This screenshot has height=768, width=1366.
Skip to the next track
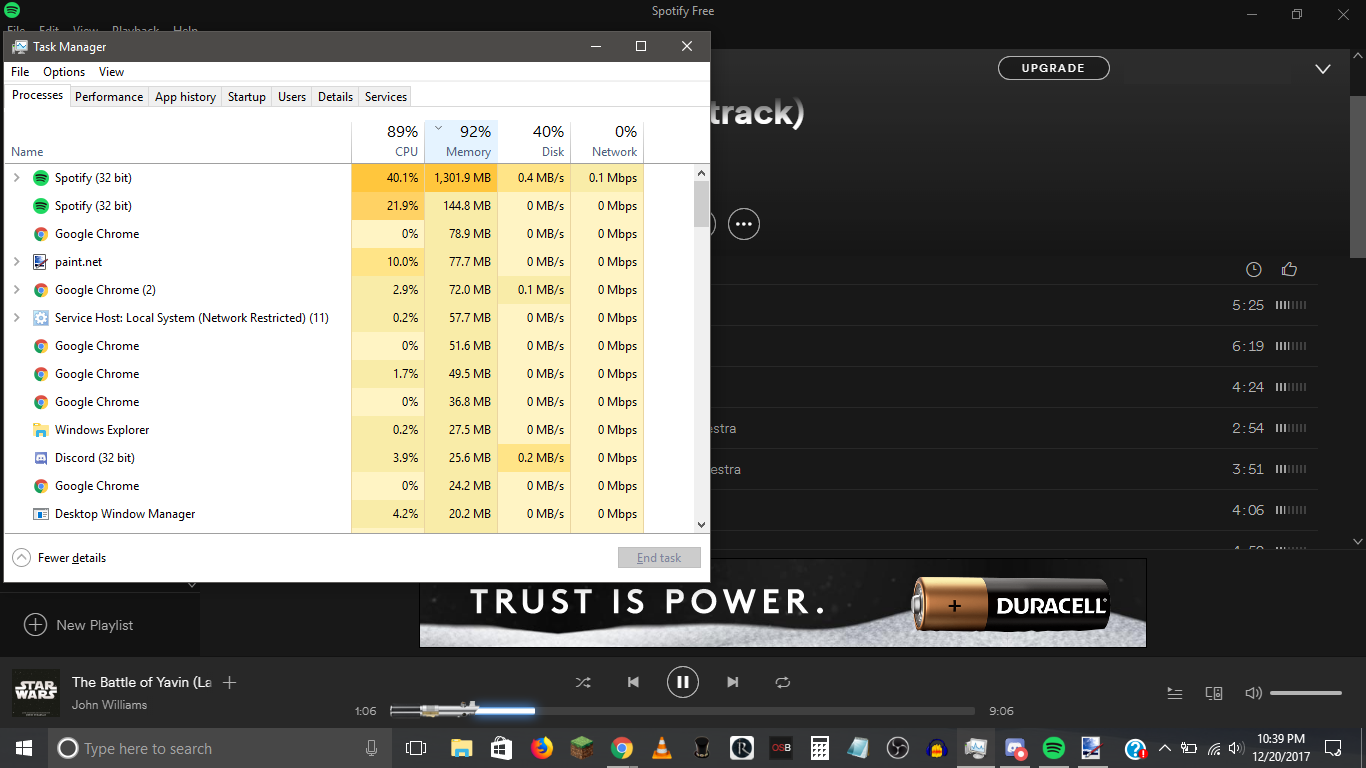coord(732,682)
